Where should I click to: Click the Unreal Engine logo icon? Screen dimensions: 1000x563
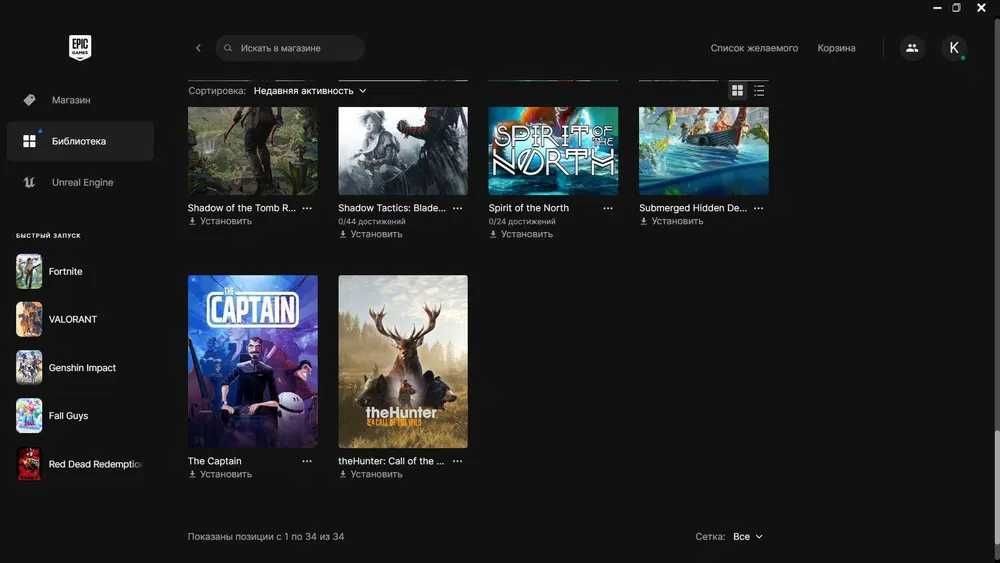tap(29, 182)
